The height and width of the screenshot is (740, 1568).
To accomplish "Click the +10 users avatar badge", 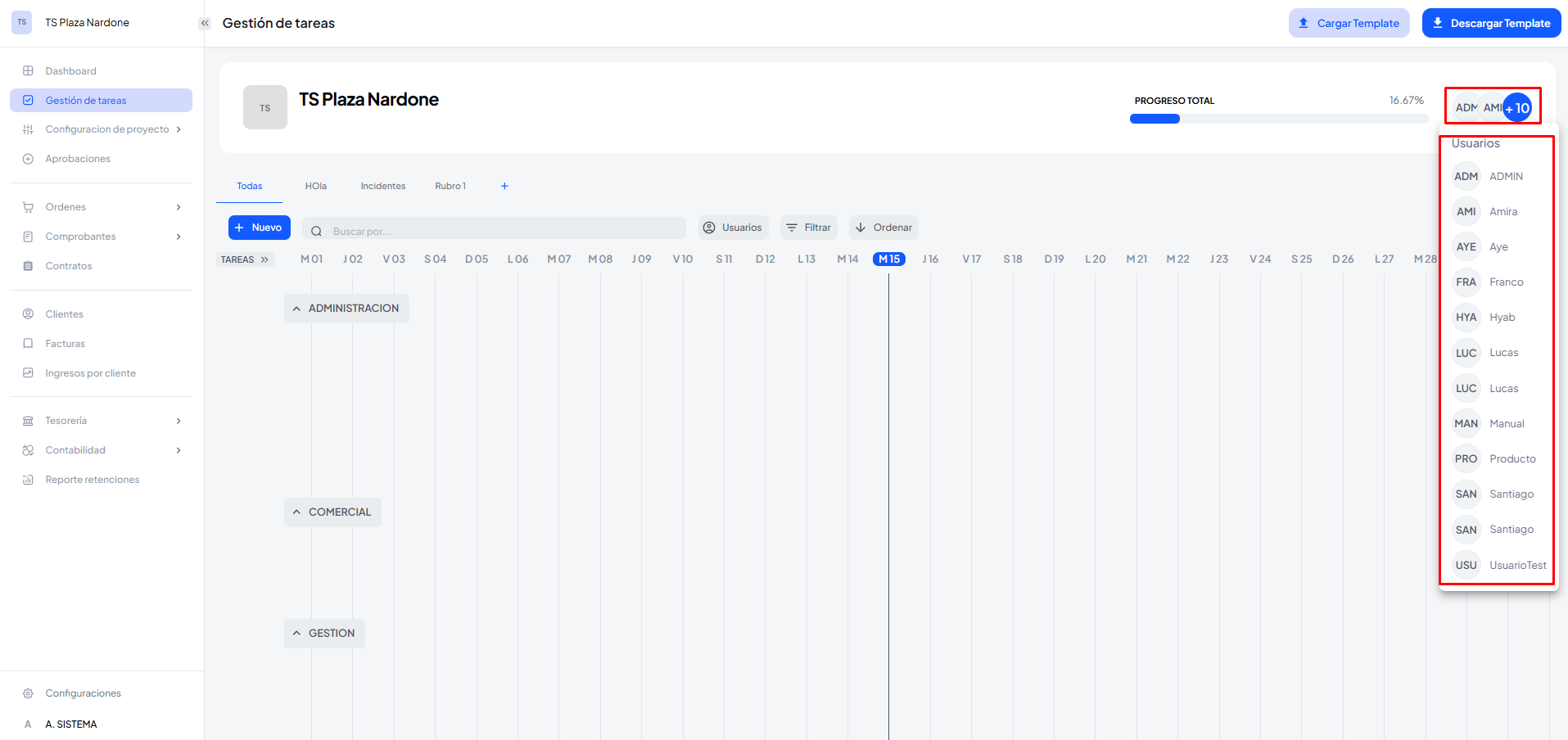I will [1517, 108].
